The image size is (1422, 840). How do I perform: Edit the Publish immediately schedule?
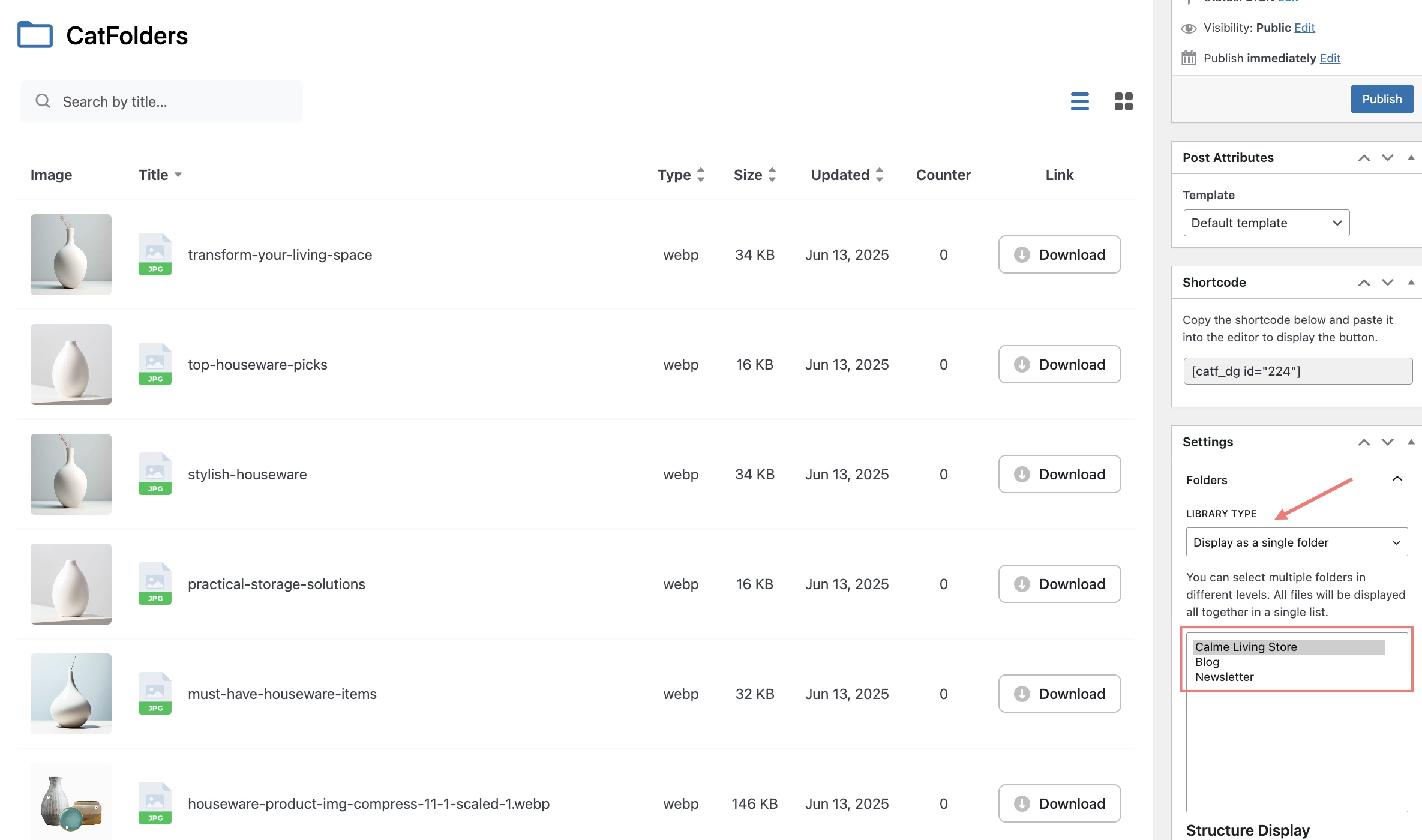[x=1330, y=58]
